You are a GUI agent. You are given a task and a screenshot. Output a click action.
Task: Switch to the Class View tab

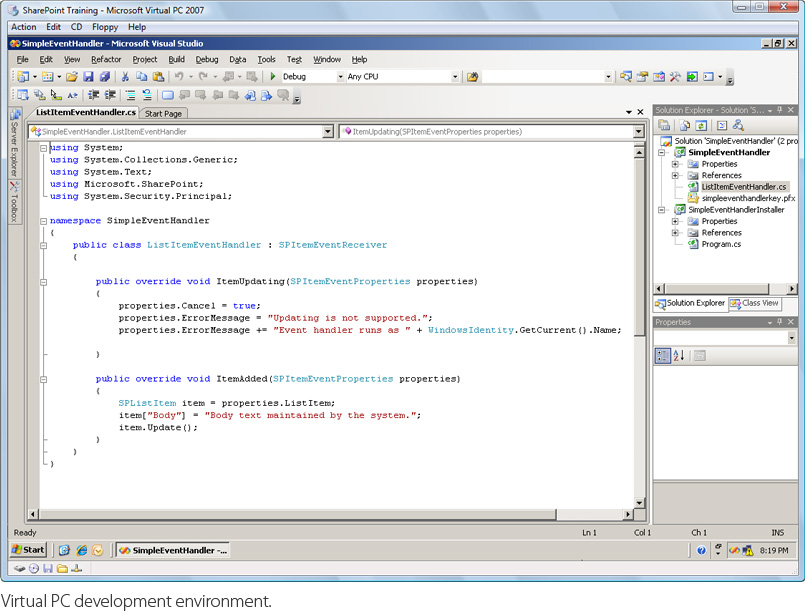754,303
